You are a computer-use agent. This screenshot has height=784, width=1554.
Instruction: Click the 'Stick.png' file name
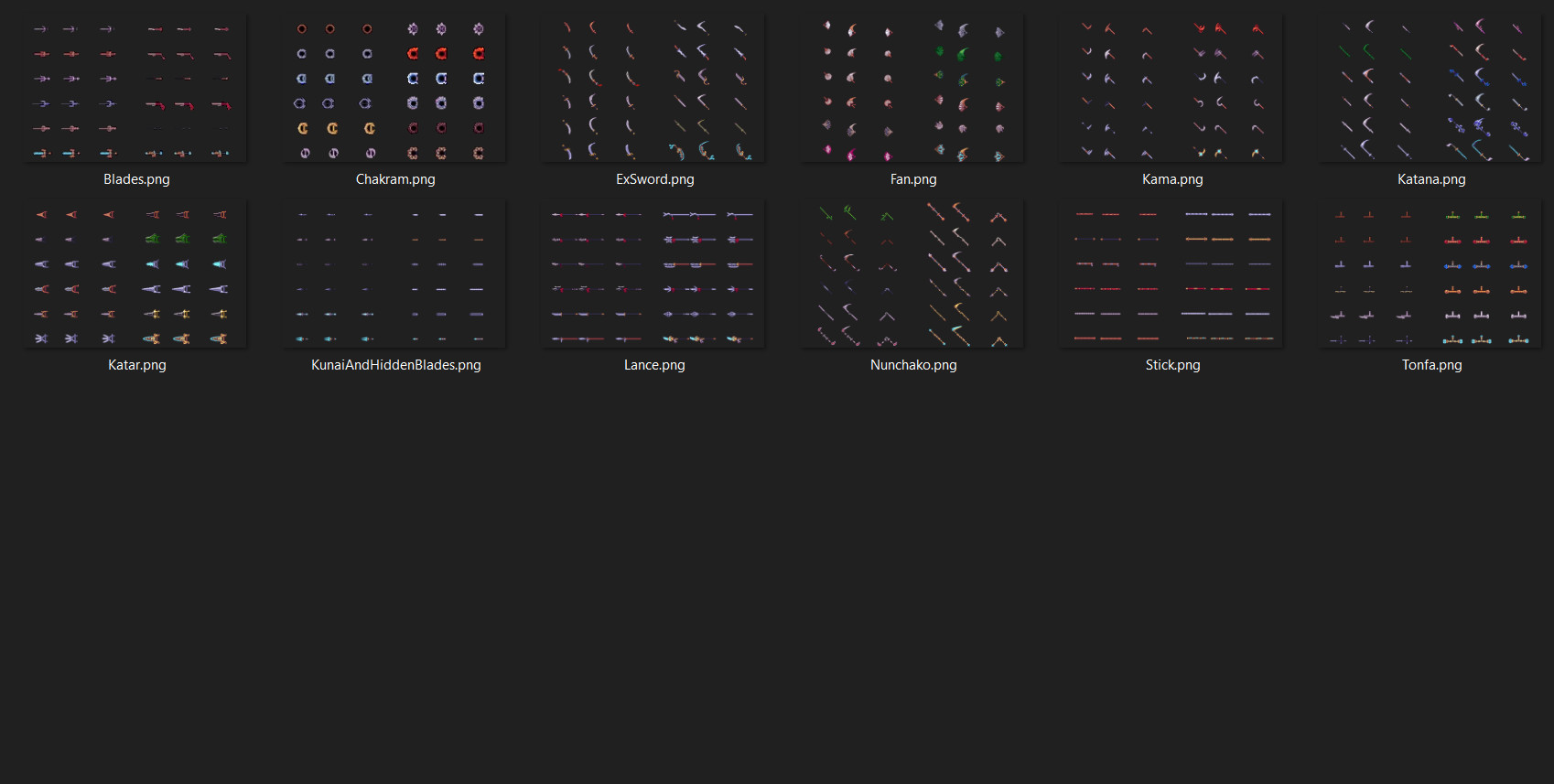[x=1172, y=365]
